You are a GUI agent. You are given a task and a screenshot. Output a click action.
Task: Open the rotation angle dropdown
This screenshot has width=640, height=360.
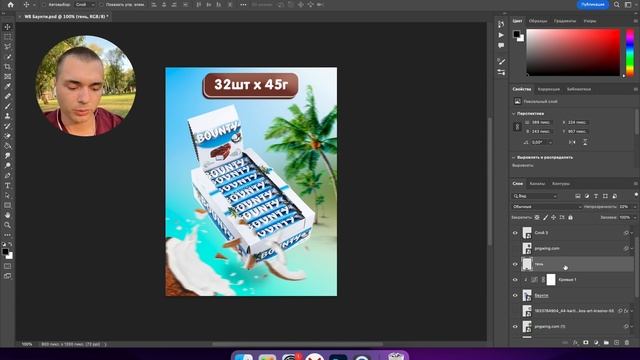point(551,142)
